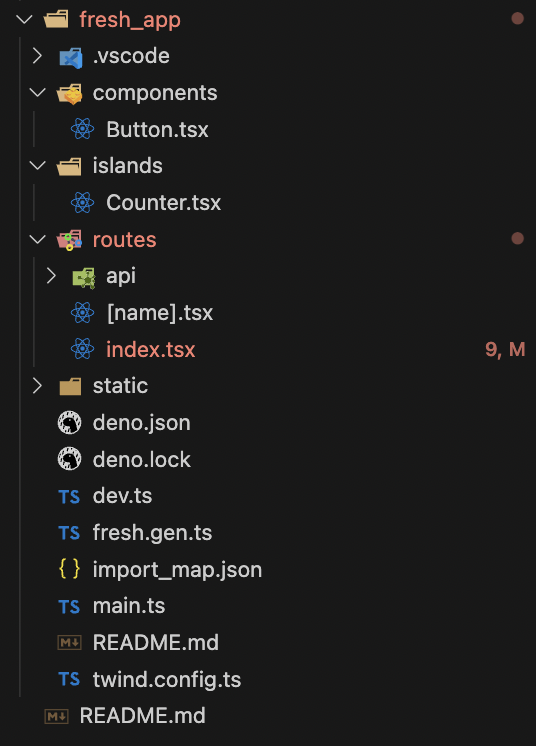Expand the .vscode folder chevron

point(37,56)
